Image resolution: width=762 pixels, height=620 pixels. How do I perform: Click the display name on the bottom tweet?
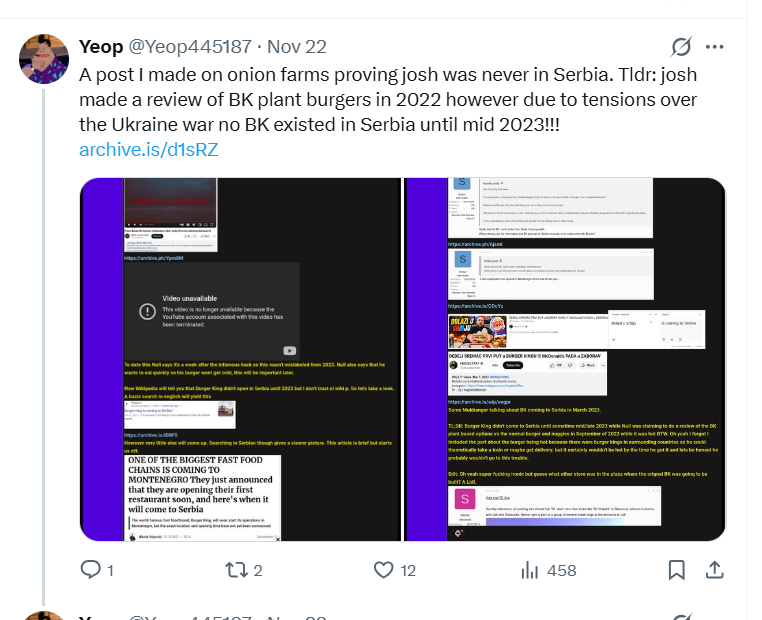[x=102, y=615]
